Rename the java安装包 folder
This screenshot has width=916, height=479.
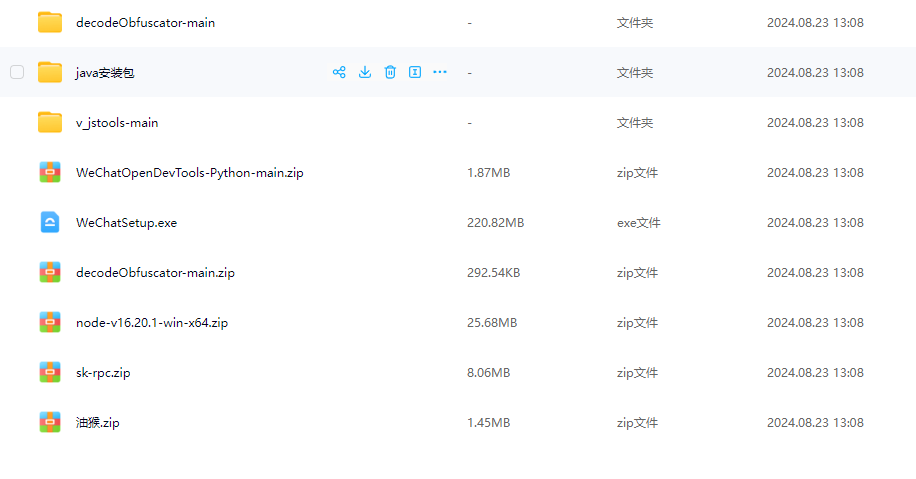coord(415,72)
